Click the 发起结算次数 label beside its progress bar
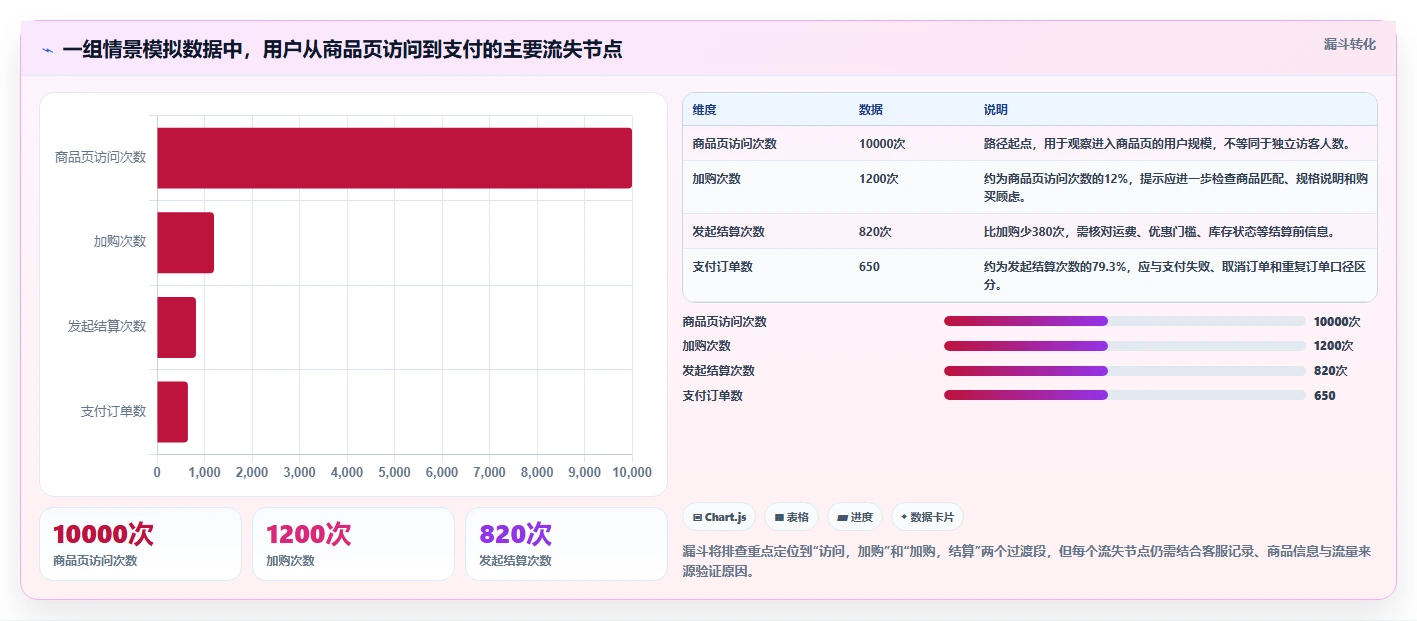Viewport: 1417px width, 621px height. [x=718, y=371]
